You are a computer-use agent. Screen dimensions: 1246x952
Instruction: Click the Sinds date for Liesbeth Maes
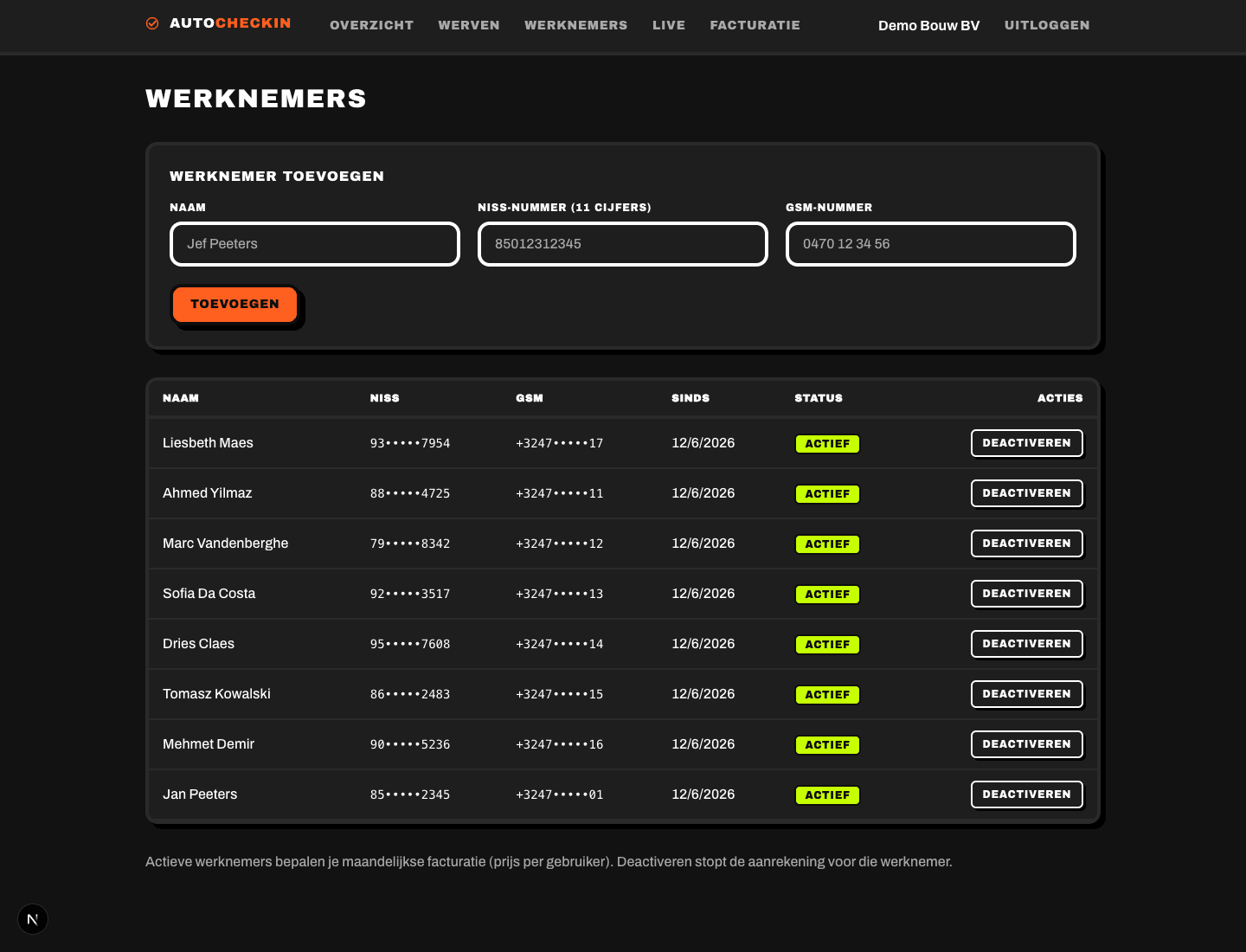[x=703, y=443]
